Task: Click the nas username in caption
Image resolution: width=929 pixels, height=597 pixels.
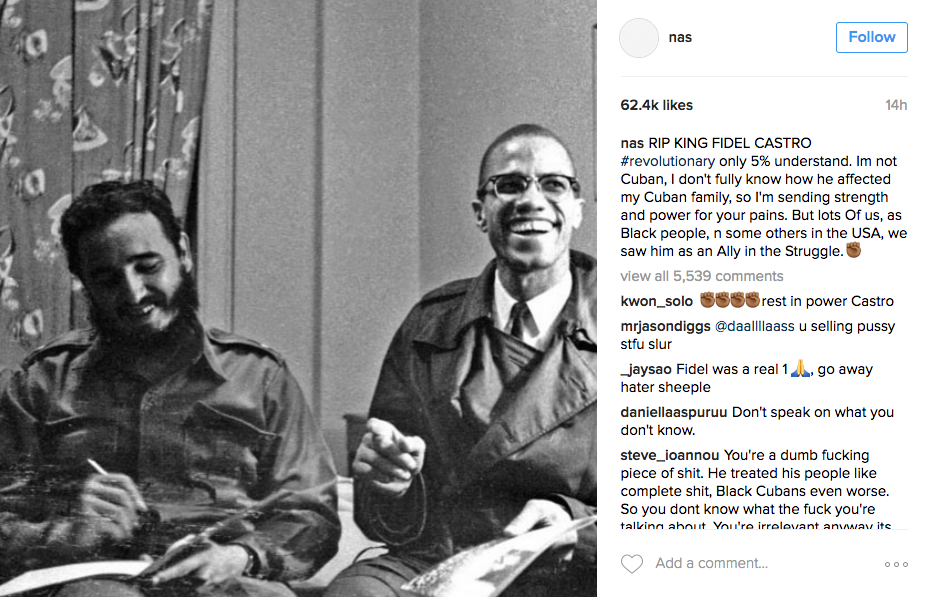Action: (x=632, y=143)
